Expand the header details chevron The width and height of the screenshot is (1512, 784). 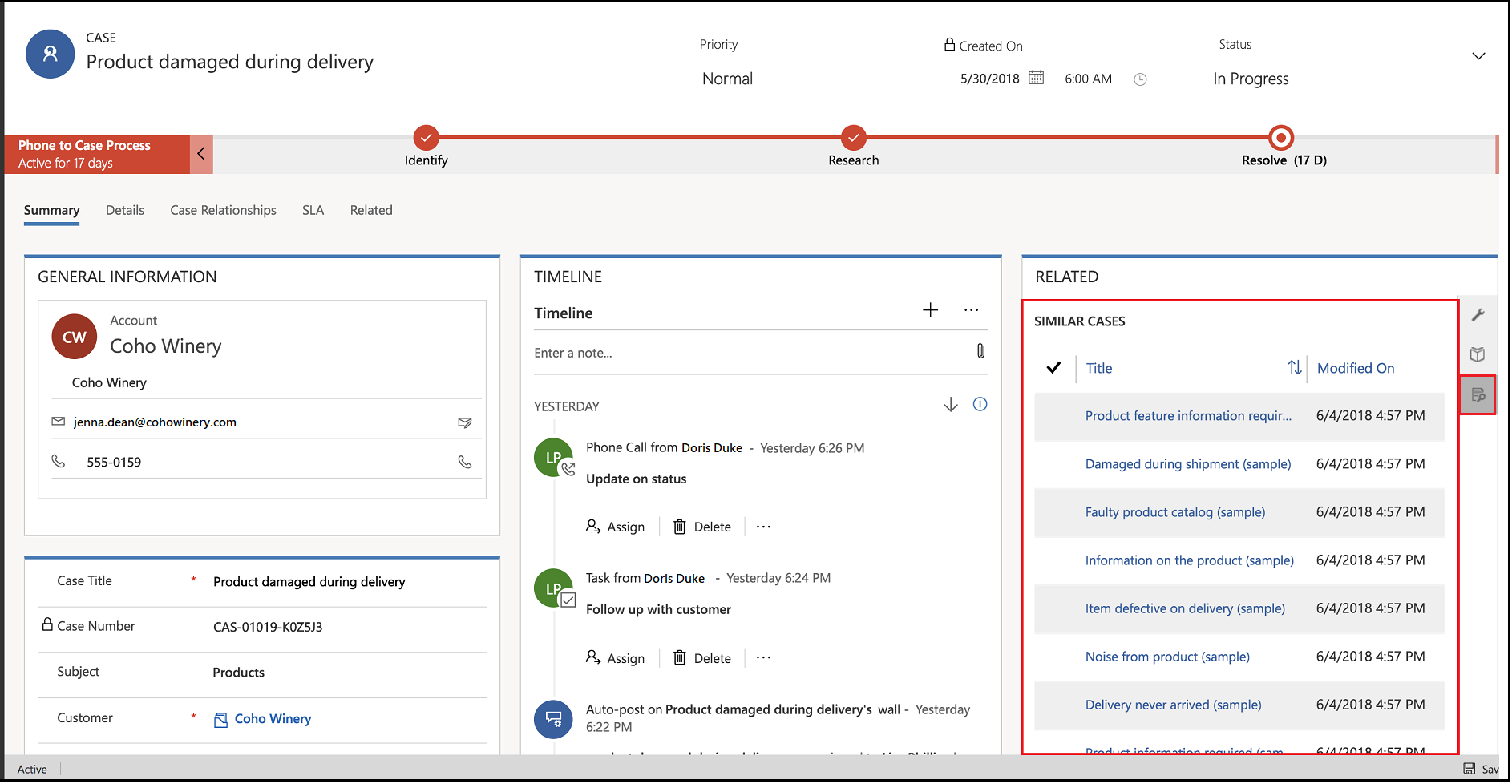[x=1478, y=56]
